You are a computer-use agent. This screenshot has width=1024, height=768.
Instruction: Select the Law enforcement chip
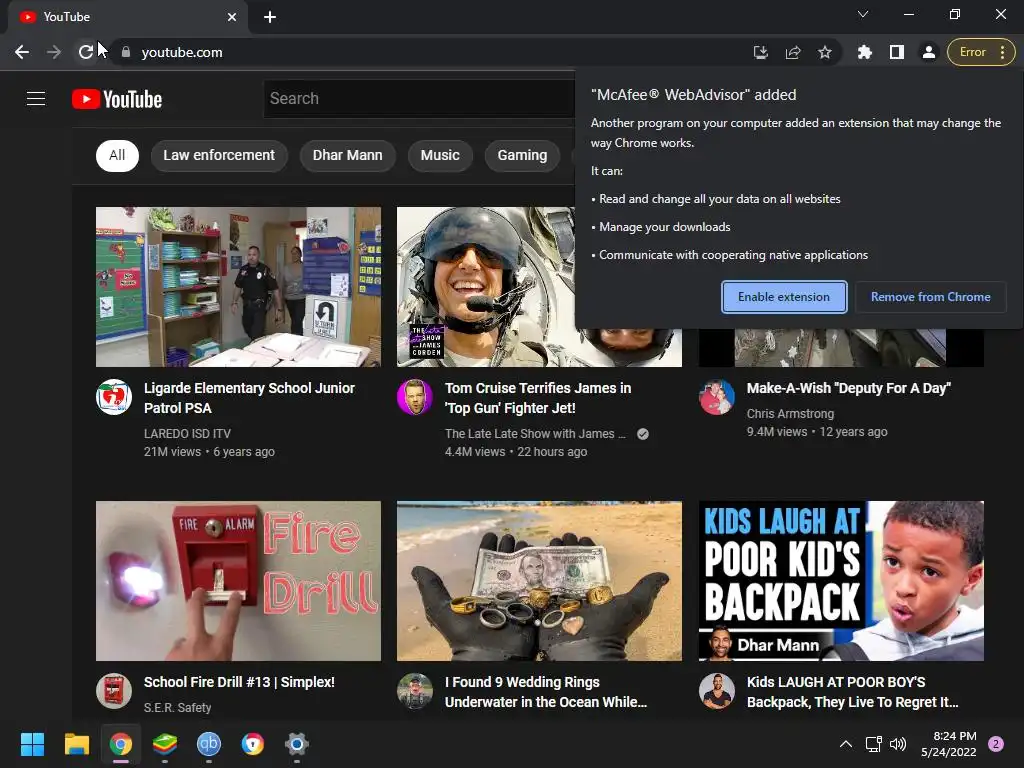pos(219,155)
